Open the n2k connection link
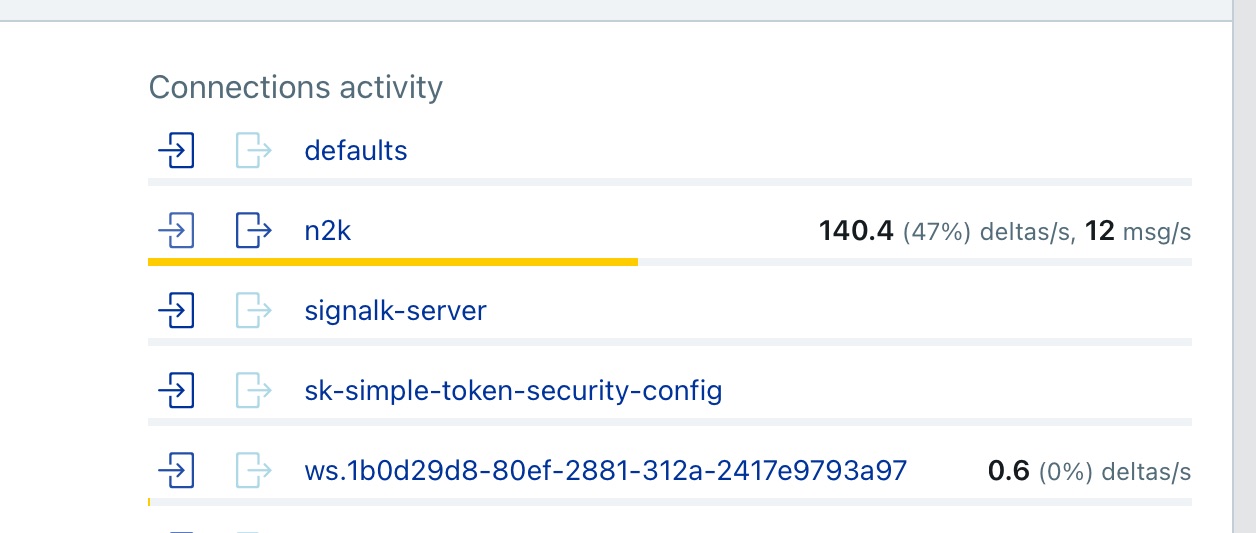The width and height of the screenshot is (1256, 533). (x=328, y=231)
